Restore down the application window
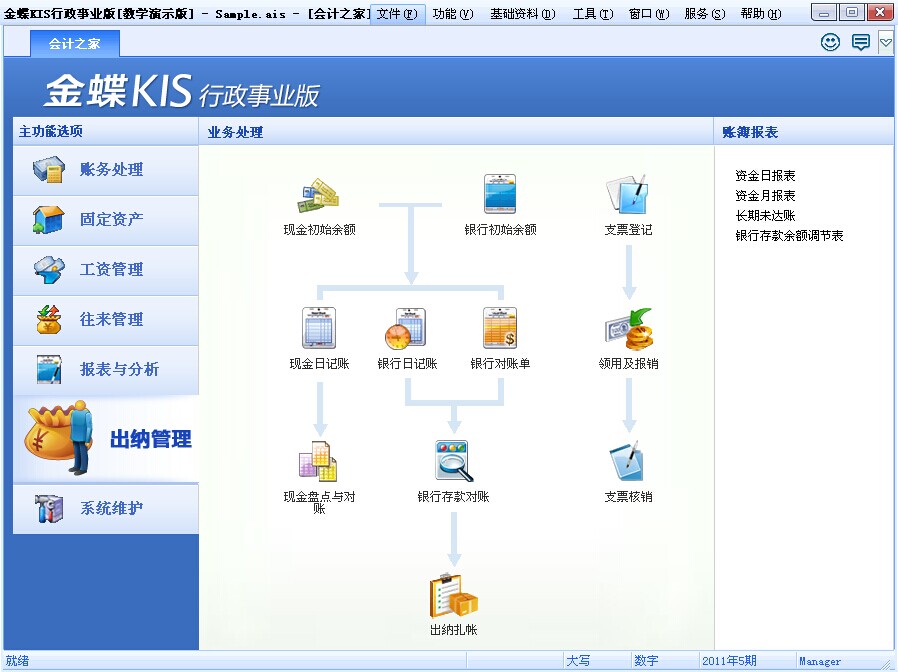 (852, 13)
